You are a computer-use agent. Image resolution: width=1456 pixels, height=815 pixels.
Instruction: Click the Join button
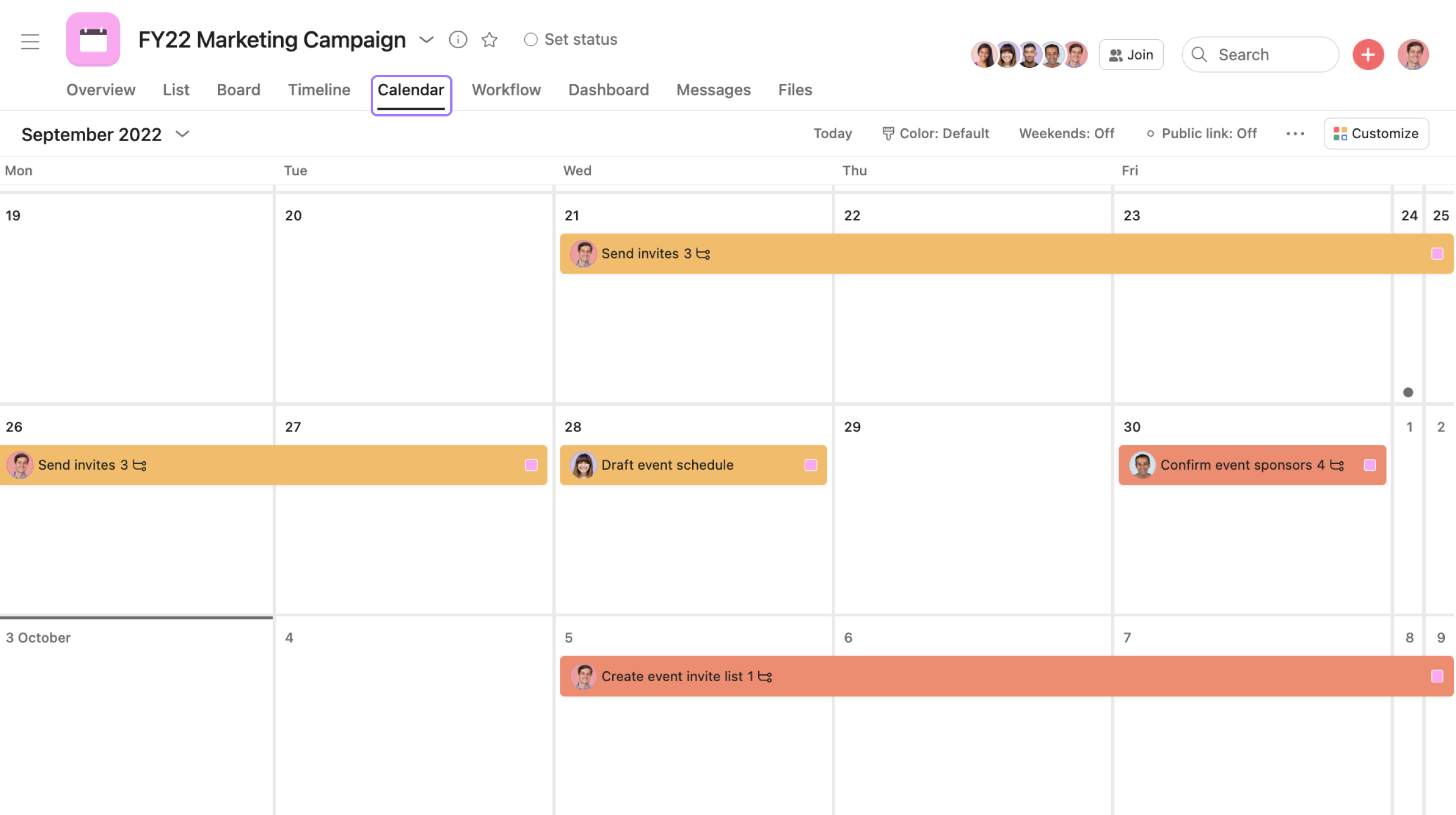[x=1131, y=54]
